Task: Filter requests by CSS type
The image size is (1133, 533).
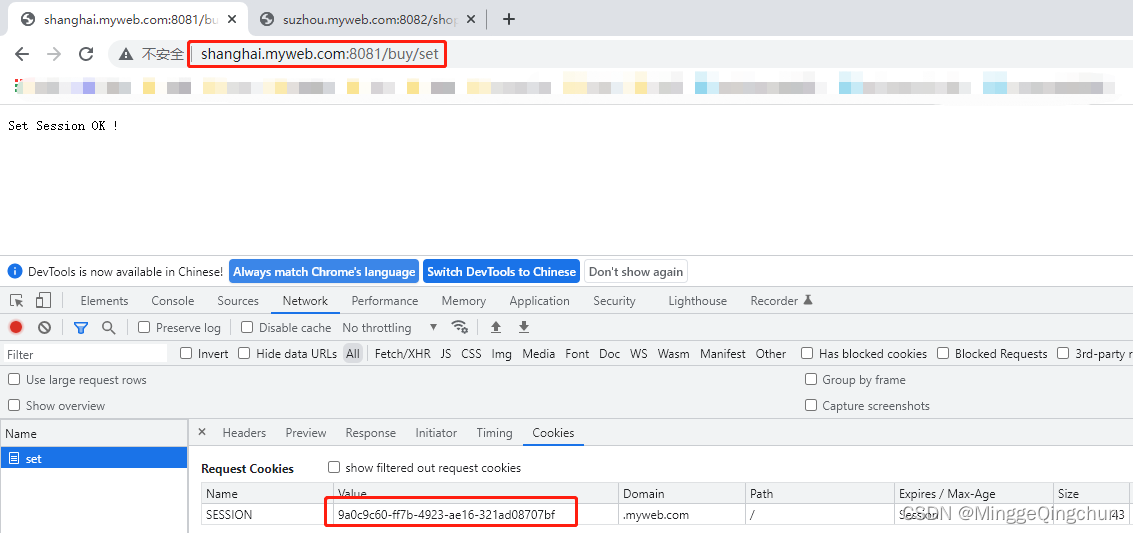Action: (x=471, y=354)
